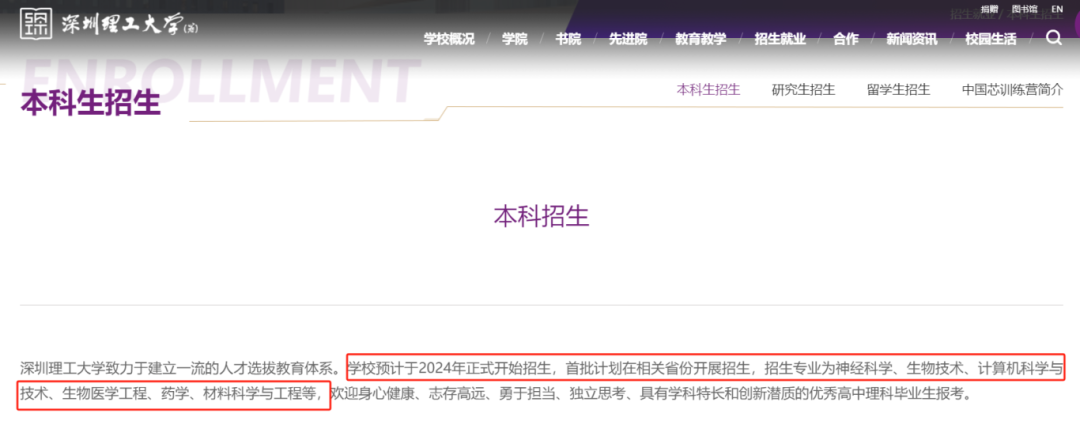Open the 新闻资讯 menu
Image resolution: width=1080 pixels, height=429 pixels.
pos(911,39)
